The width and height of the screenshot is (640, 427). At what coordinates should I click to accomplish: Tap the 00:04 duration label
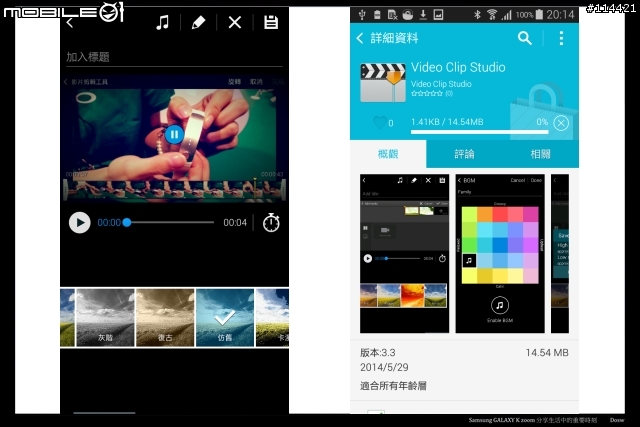(235, 223)
